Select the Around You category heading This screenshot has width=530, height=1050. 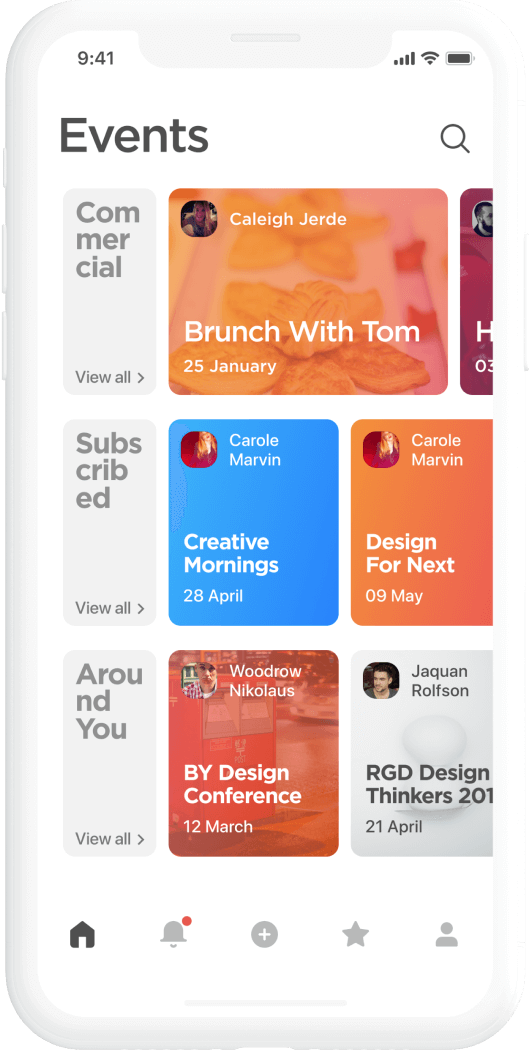(109, 701)
